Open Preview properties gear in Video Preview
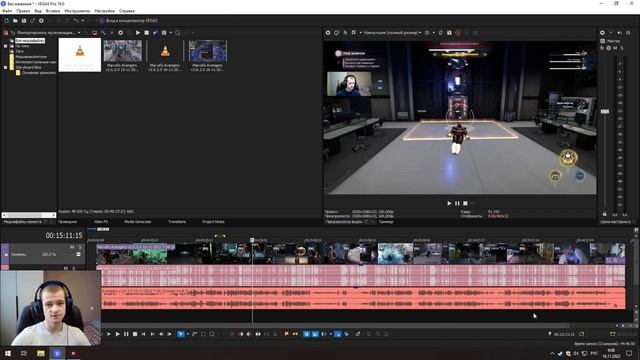Viewport: 640px width, 360px height. (x=328, y=33)
